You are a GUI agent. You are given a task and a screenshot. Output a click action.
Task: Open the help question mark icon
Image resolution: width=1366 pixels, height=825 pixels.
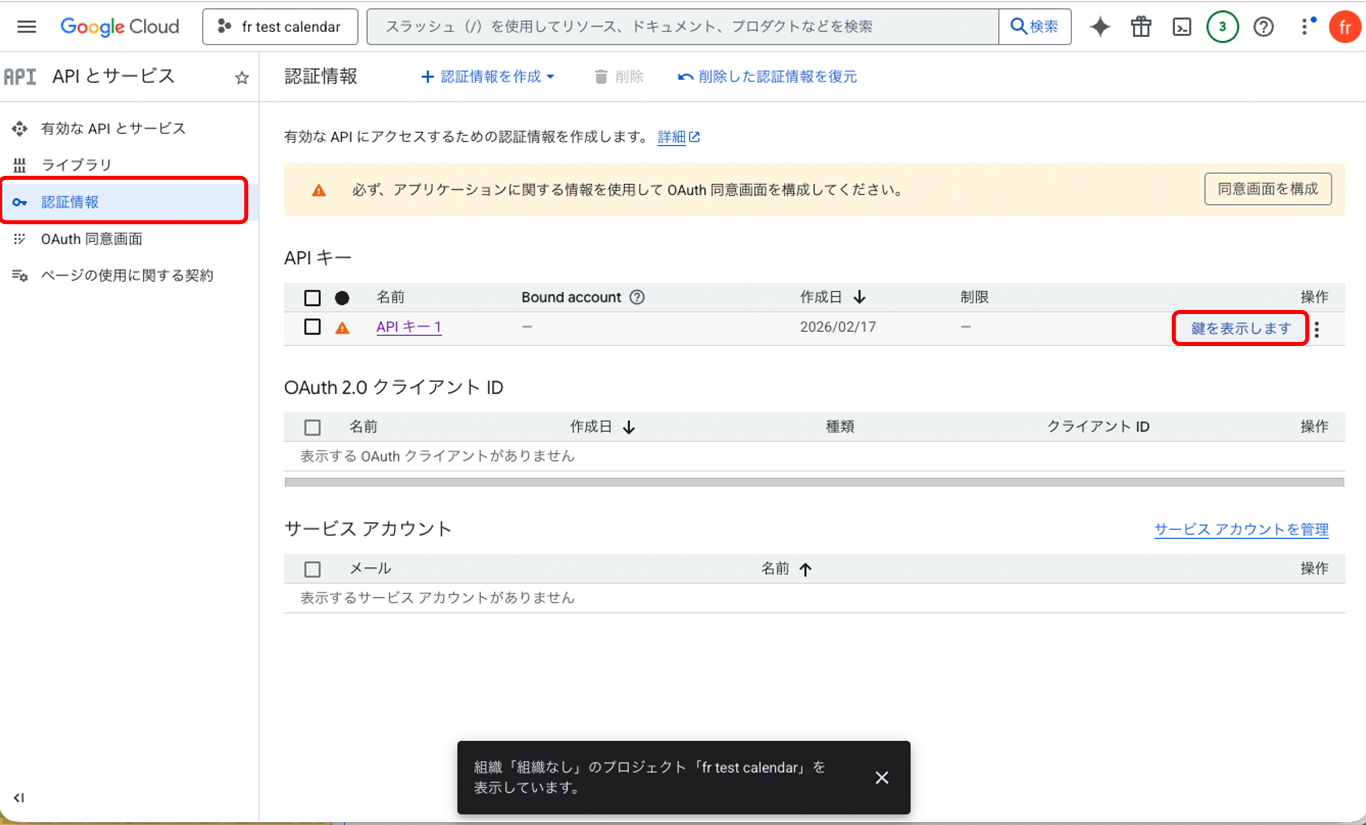click(x=1264, y=27)
